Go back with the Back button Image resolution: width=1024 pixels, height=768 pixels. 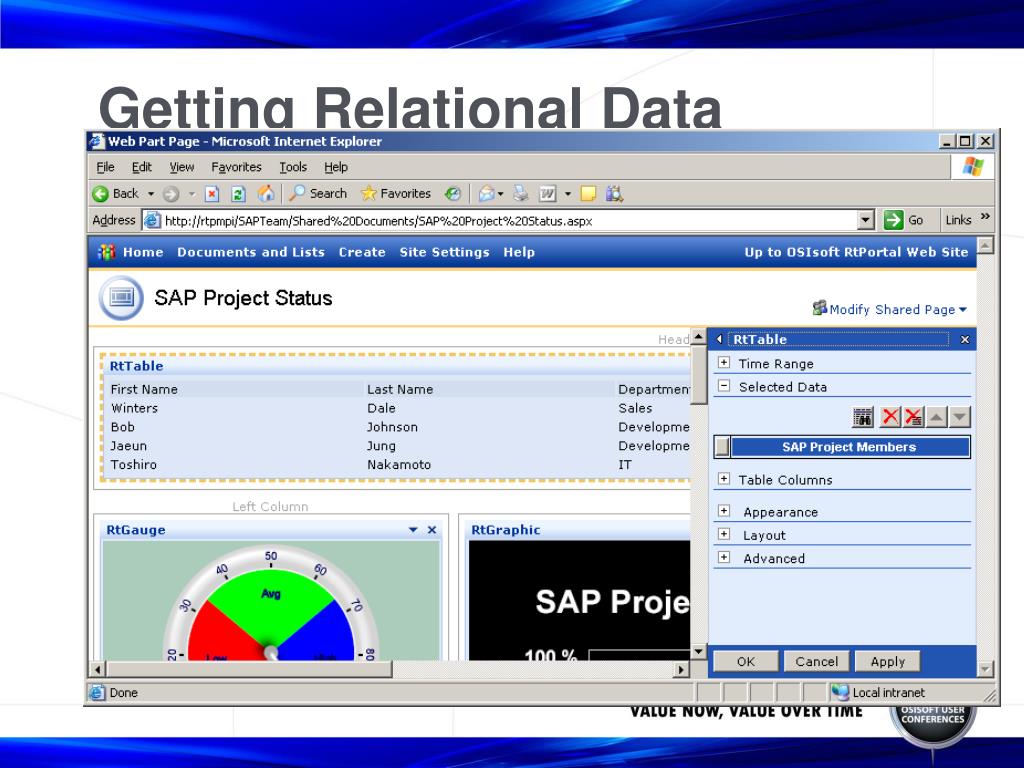click(116, 194)
